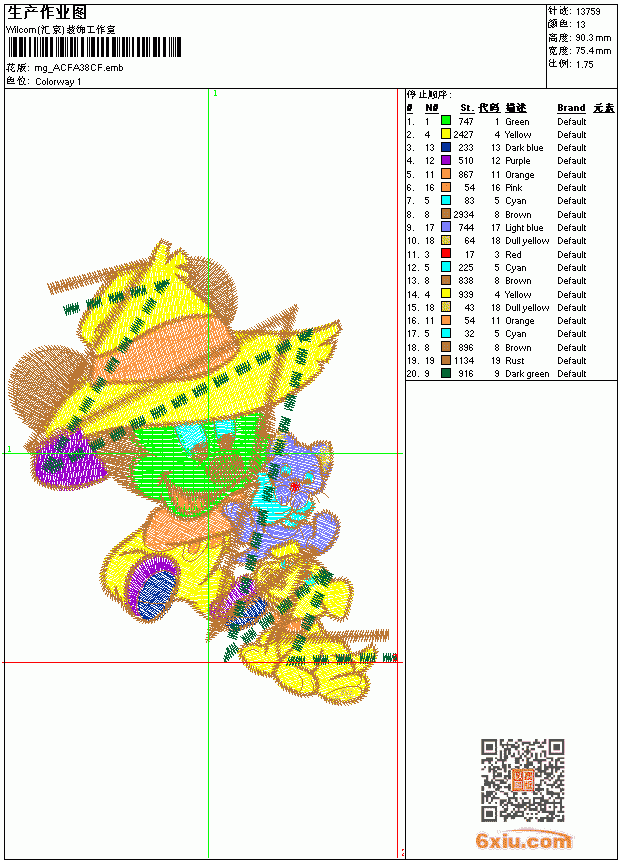
Task: Select the Dark green swatch in row 20
Action: [x=446, y=373]
